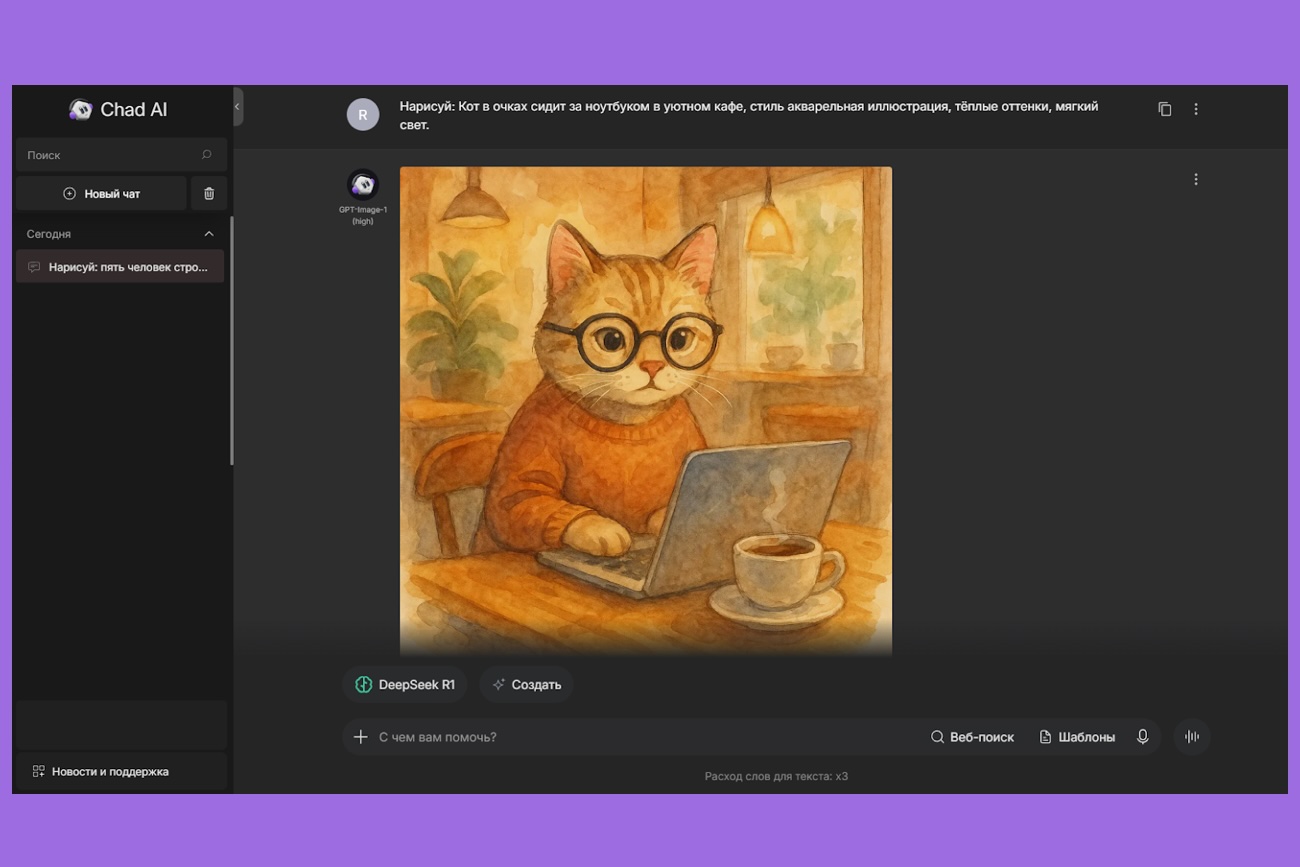Open Шаблоны templates menu
The height and width of the screenshot is (867, 1300).
coord(1077,737)
